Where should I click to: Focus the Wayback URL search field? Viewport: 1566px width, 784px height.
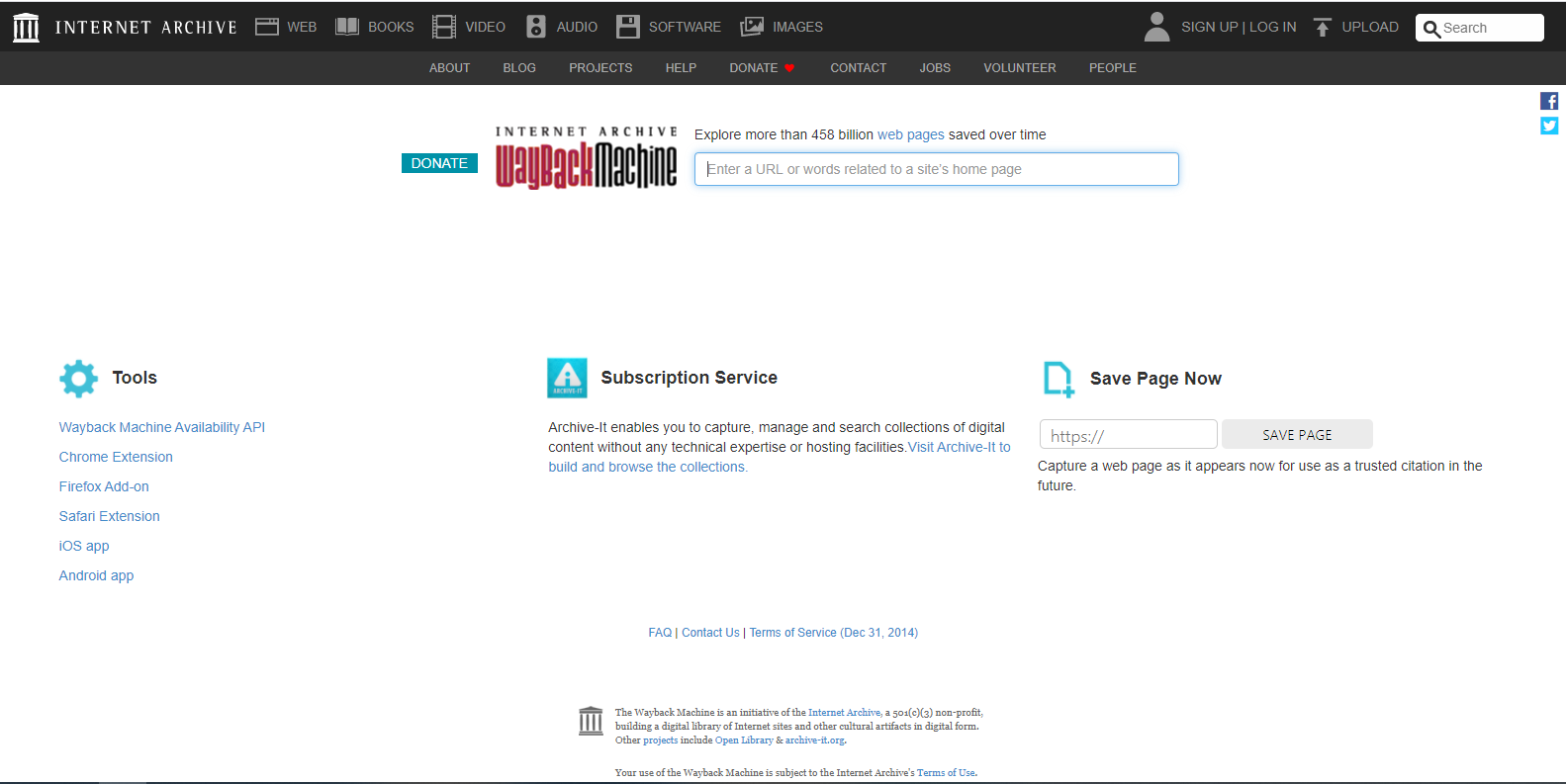(937, 169)
